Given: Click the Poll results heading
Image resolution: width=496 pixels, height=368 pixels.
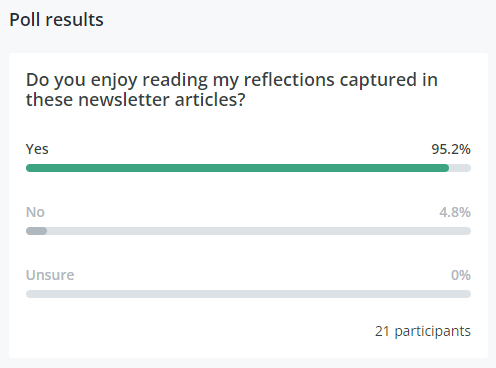Looking at the screenshot, I should (56, 20).
